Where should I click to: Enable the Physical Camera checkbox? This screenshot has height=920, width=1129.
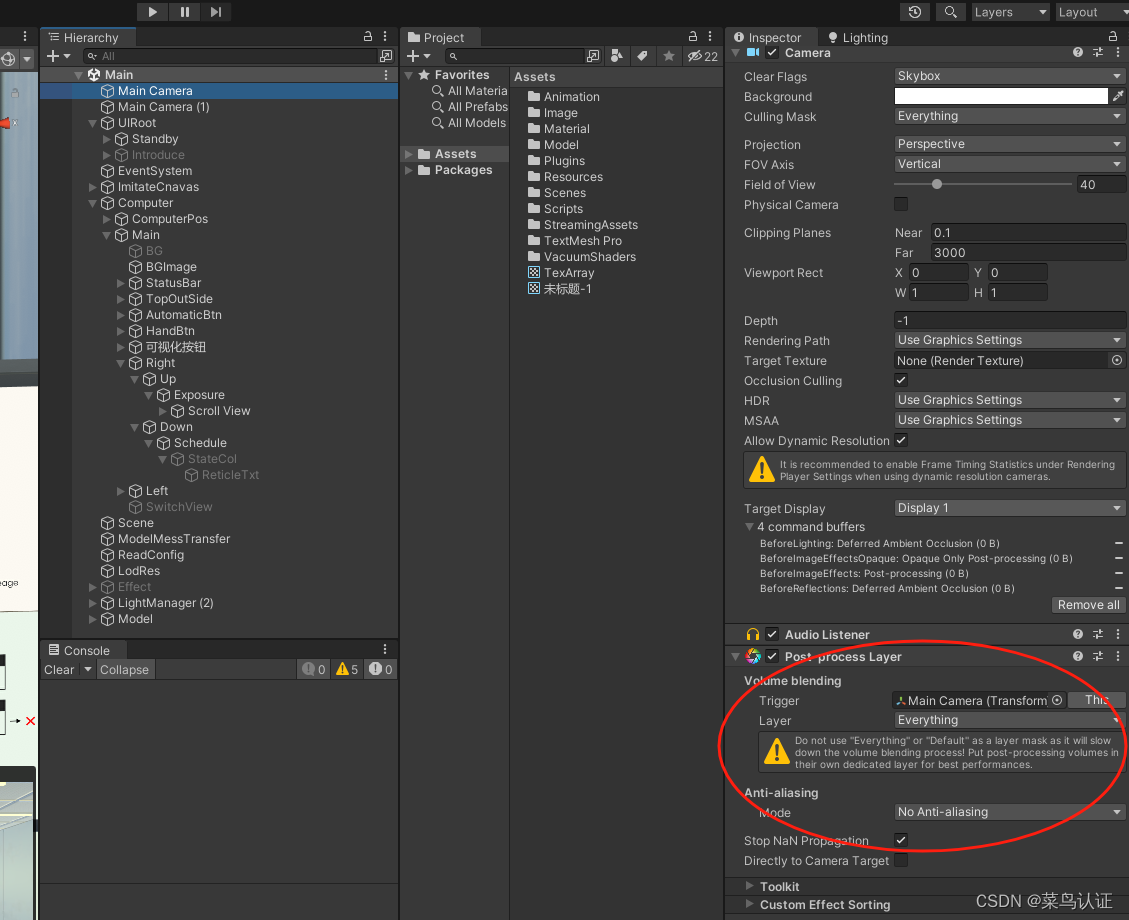[x=901, y=204]
